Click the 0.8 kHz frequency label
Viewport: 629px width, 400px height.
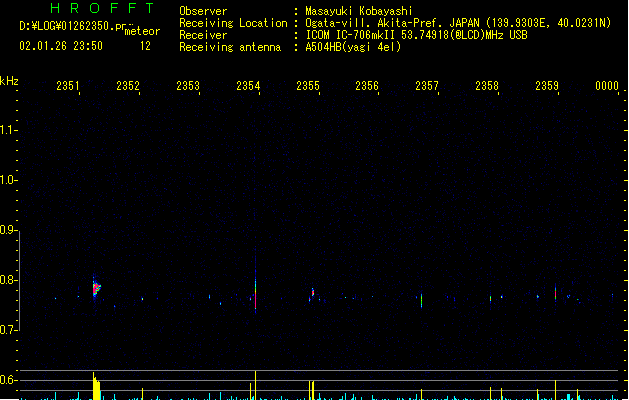pos(8,280)
